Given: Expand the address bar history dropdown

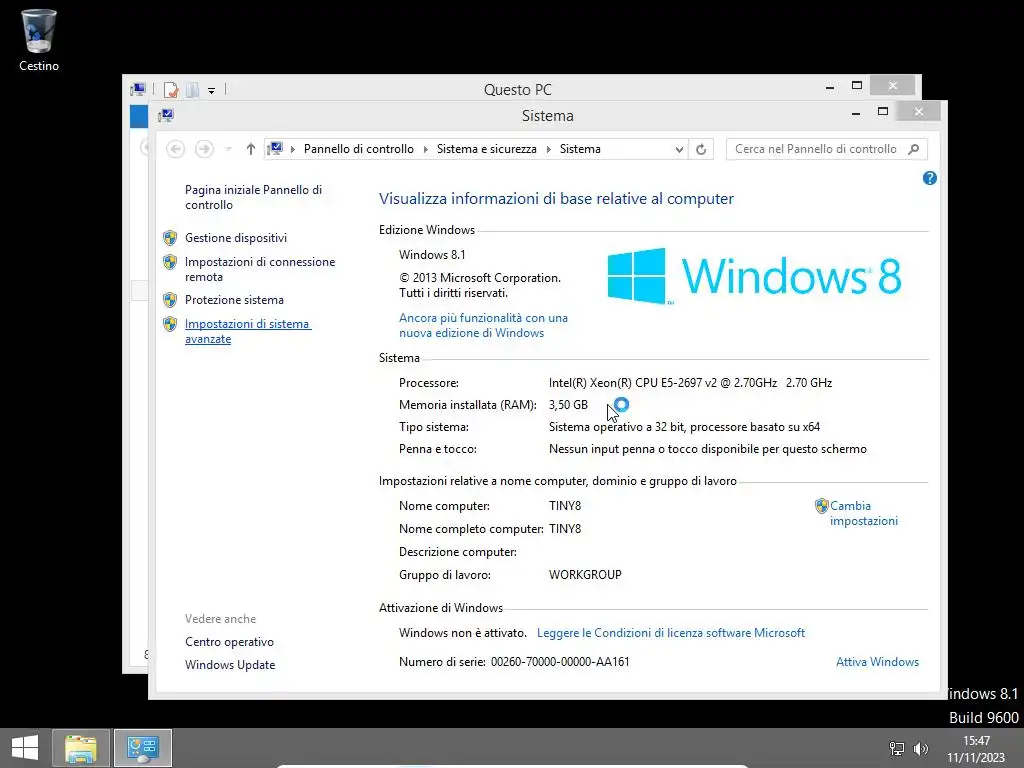Looking at the screenshot, I should click(x=679, y=150).
